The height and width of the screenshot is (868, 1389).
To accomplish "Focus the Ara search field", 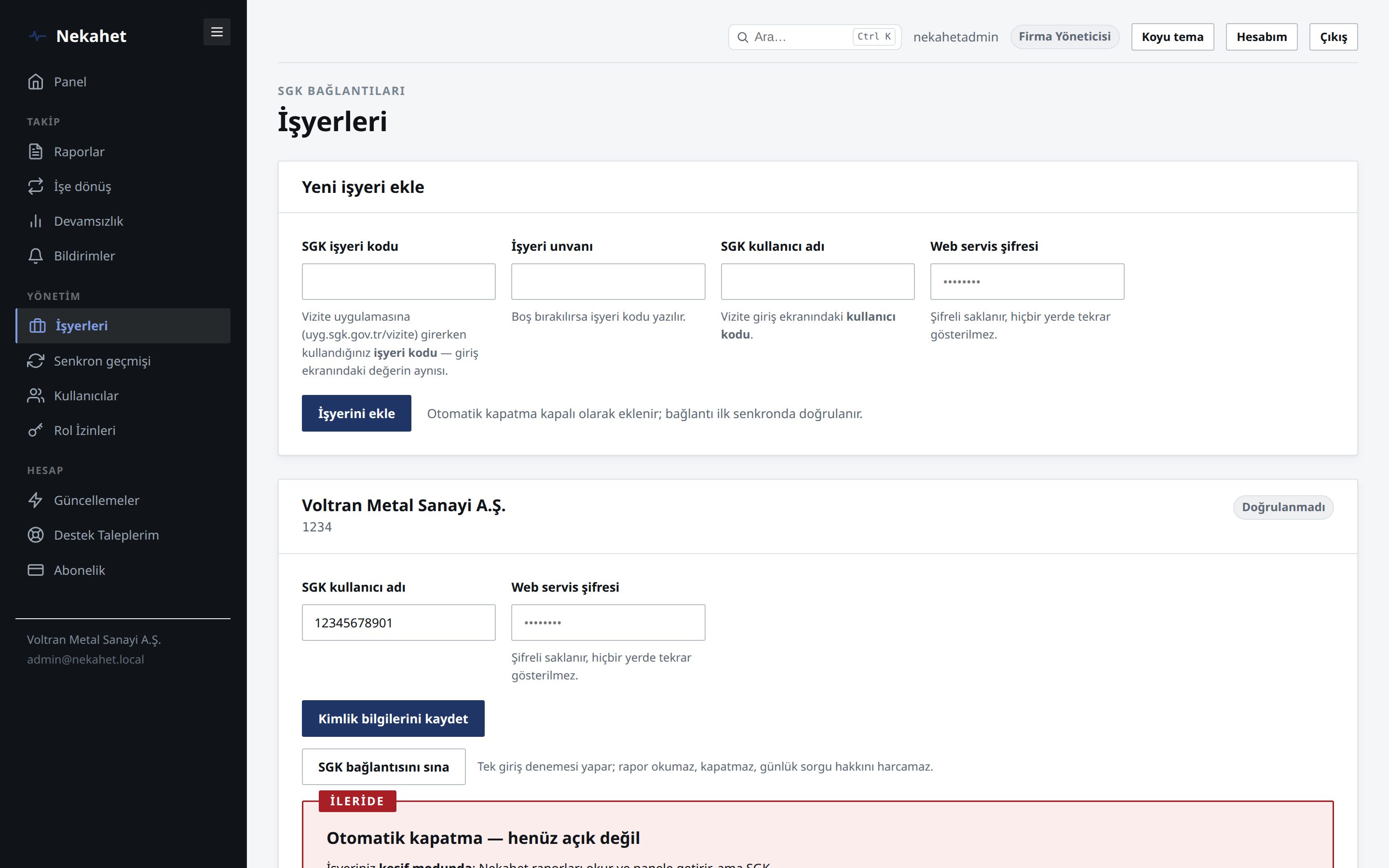I will (815, 37).
